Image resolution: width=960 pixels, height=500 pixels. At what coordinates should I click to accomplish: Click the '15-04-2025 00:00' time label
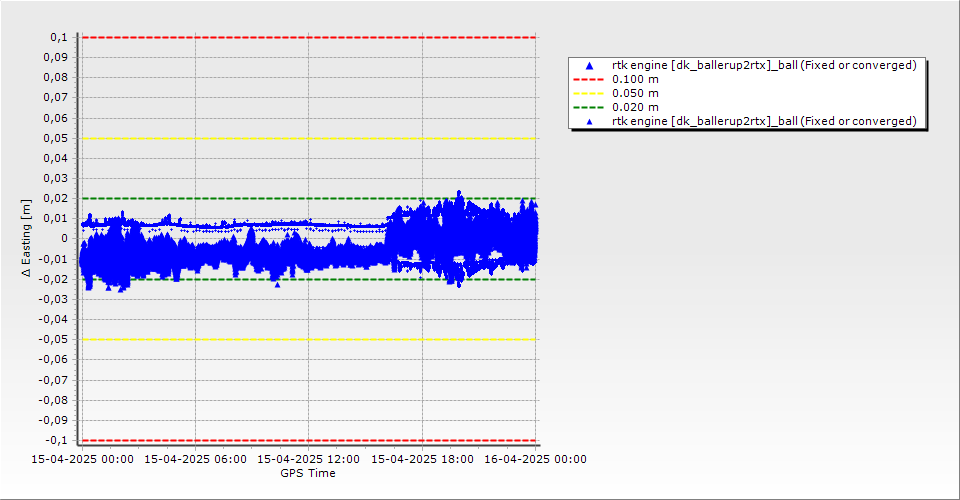(82, 459)
